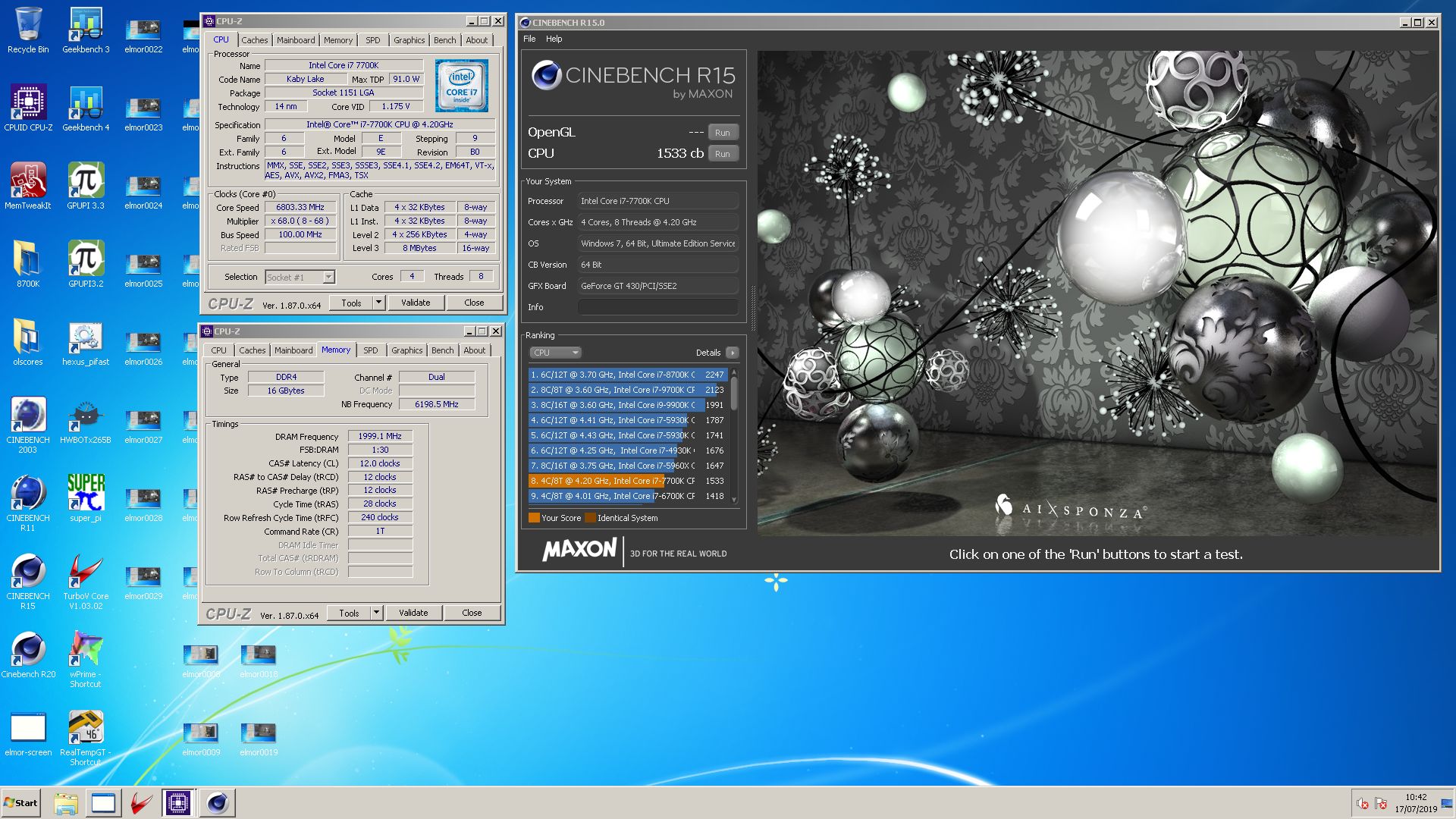Click the Intel Core i7 logo in CPU-Z
1456x819 pixels.
pos(462,86)
